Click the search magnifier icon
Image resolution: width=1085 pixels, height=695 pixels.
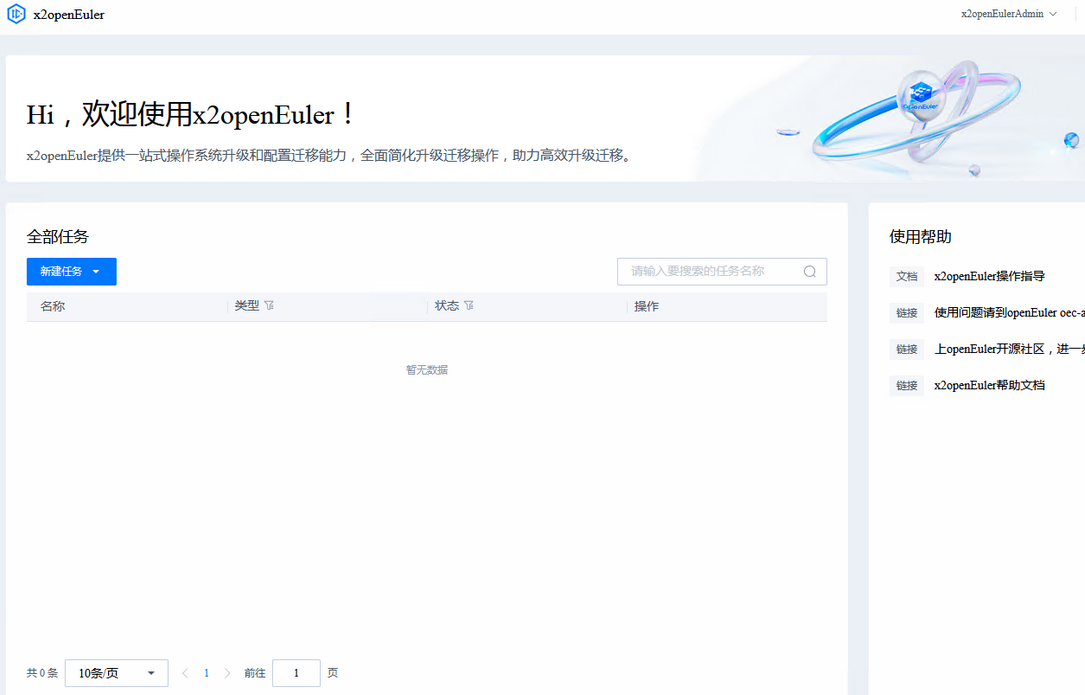pyautogui.click(x=810, y=271)
